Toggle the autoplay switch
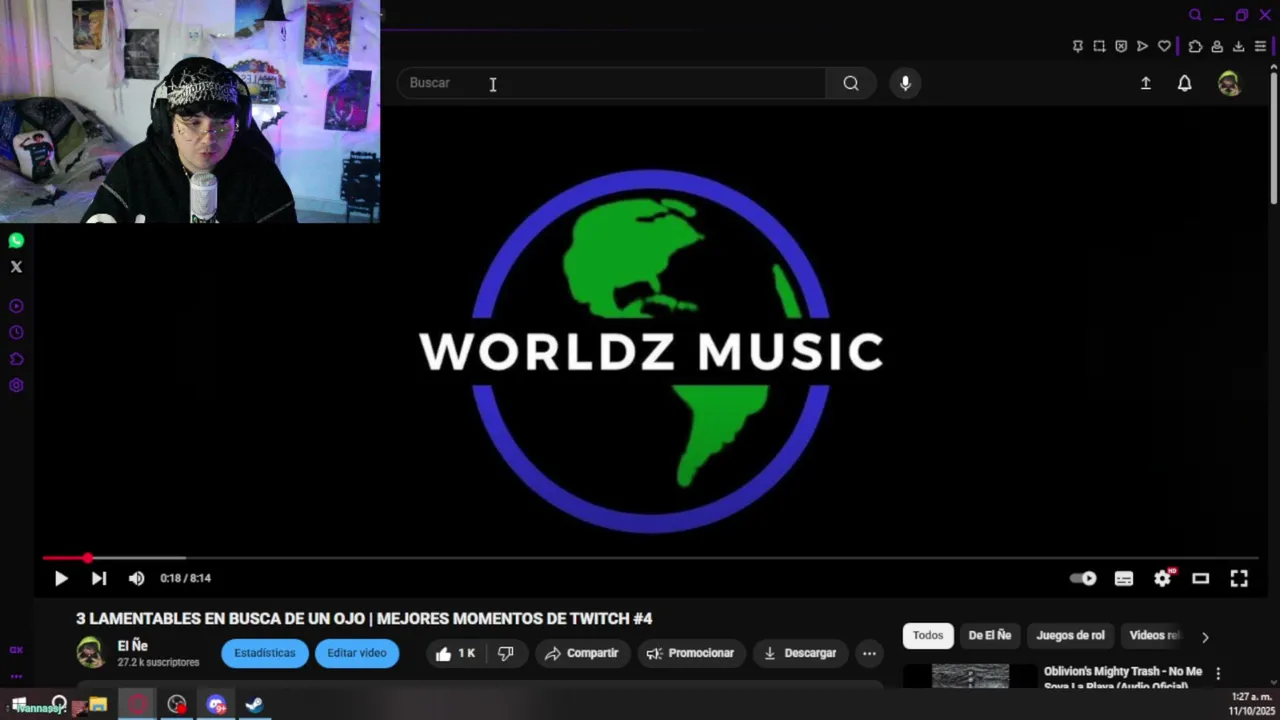The width and height of the screenshot is (1280, 720). [x=1083, y=578]
